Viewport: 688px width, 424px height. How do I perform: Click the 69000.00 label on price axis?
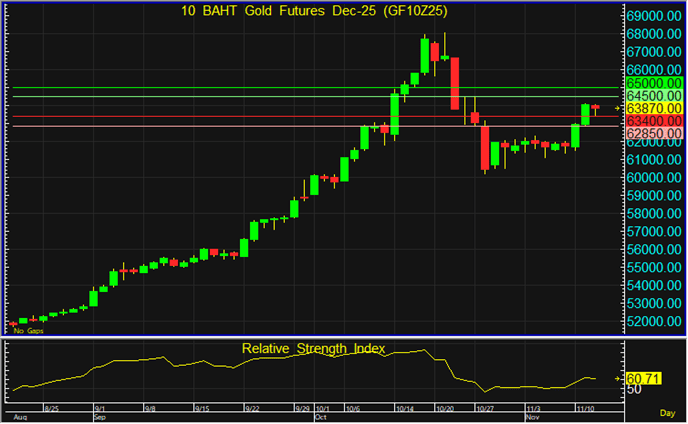[x=654, y=17]
